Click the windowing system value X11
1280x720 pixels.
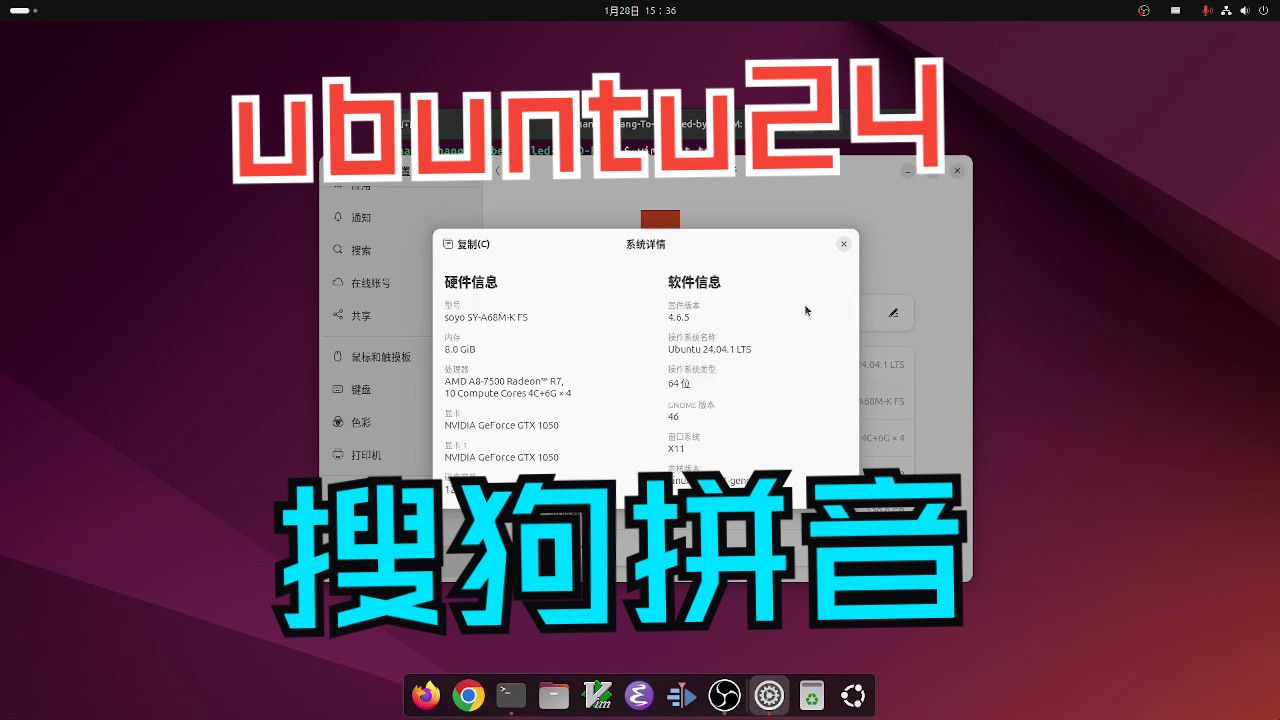676,449
